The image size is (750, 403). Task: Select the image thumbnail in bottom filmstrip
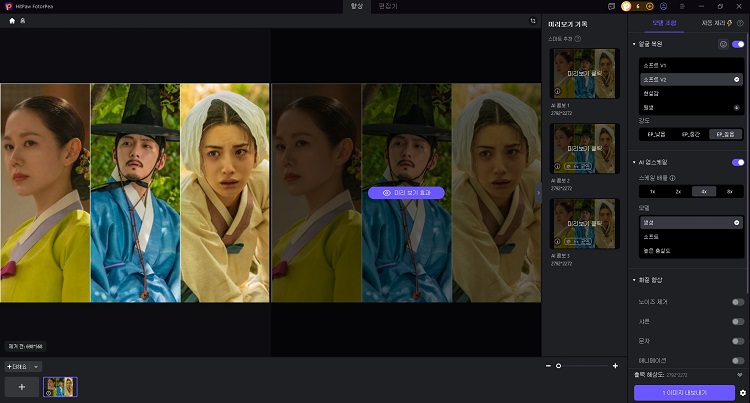click(60, 387)
